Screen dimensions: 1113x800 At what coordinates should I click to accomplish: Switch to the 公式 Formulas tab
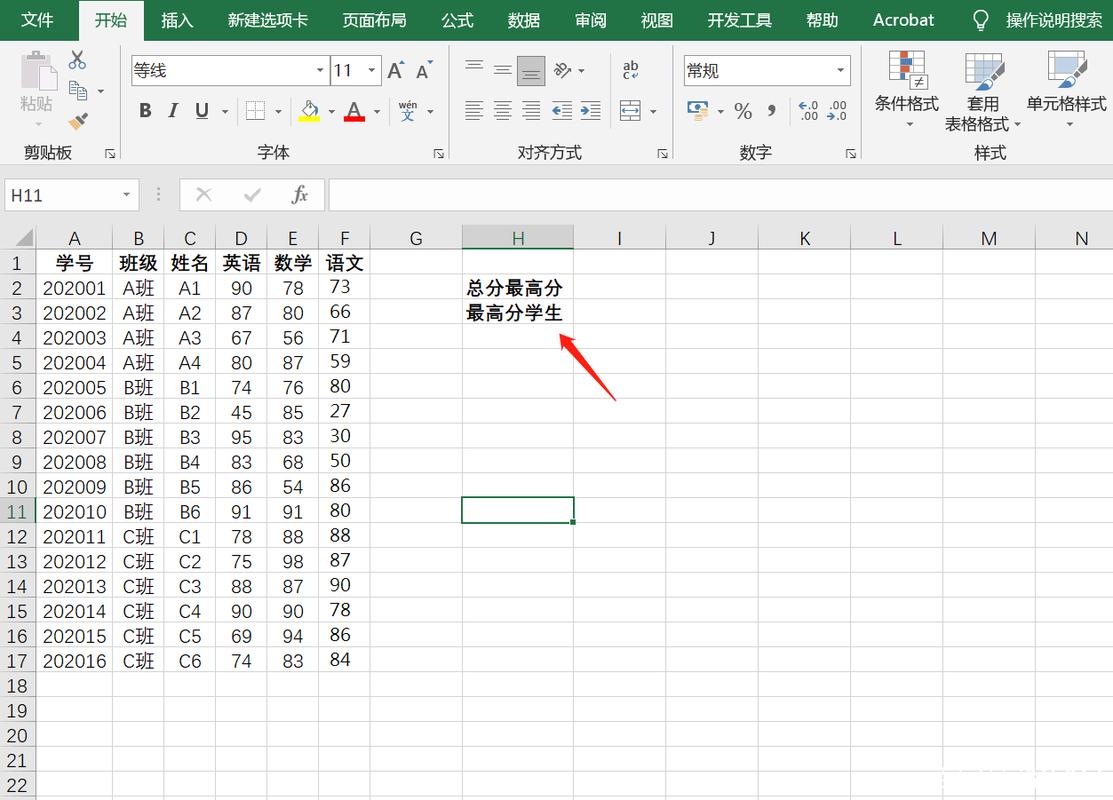(x=457, y=20)
